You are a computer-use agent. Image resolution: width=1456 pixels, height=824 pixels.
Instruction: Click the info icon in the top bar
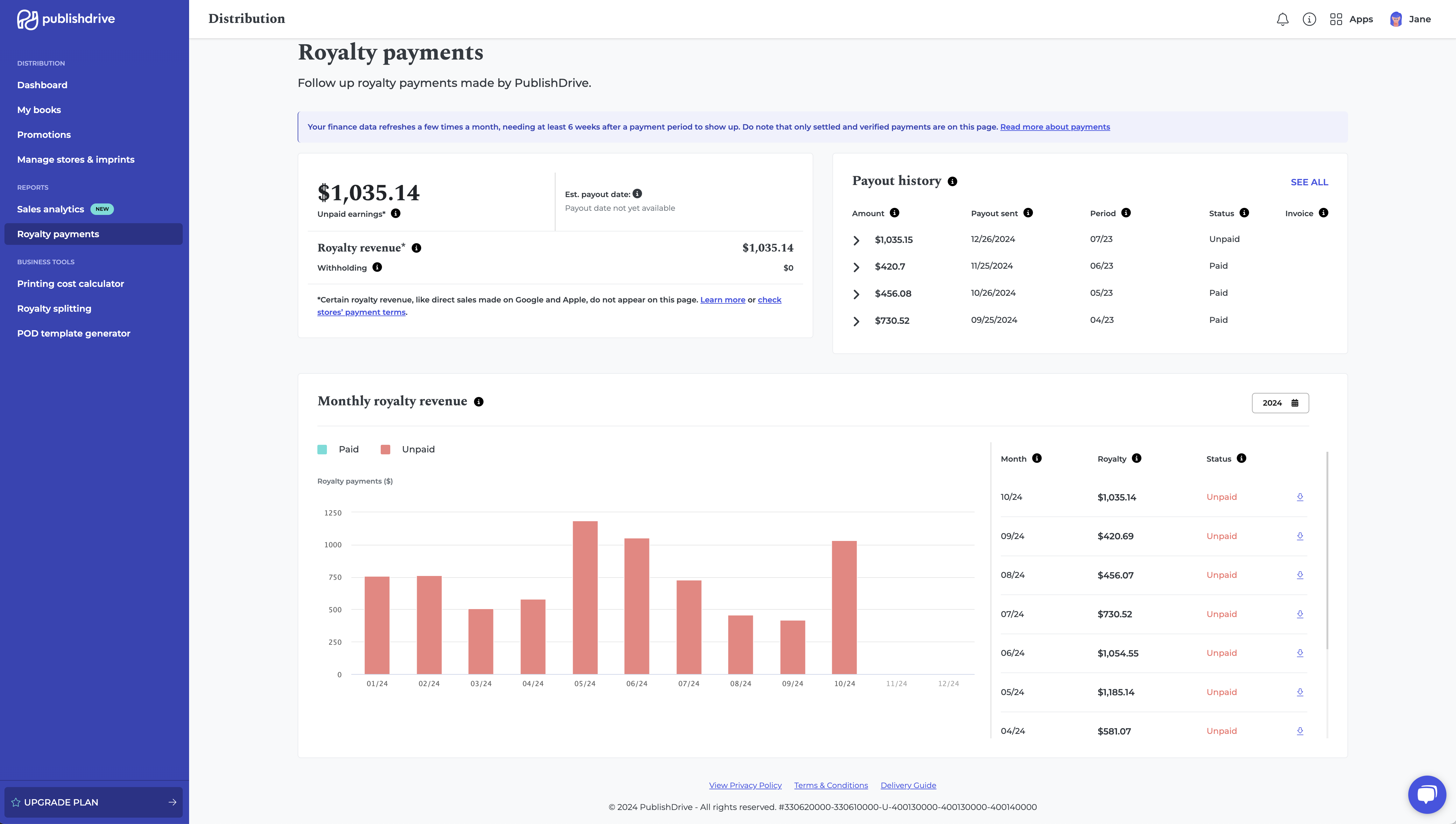[x=1310, y=19]
